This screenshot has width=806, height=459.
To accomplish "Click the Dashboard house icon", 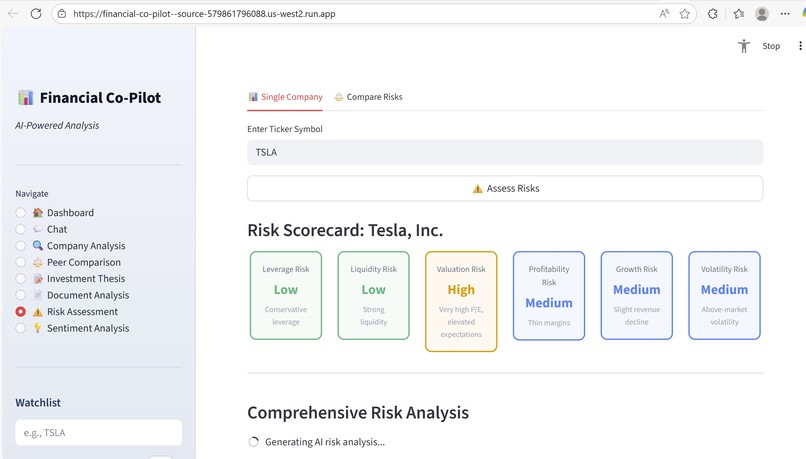I will click(x=38, y=213).
